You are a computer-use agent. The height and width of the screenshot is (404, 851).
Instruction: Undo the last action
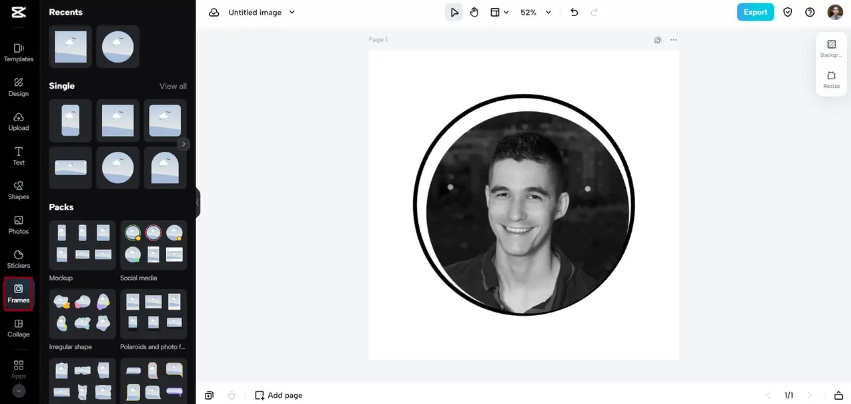tap(574, 12)
